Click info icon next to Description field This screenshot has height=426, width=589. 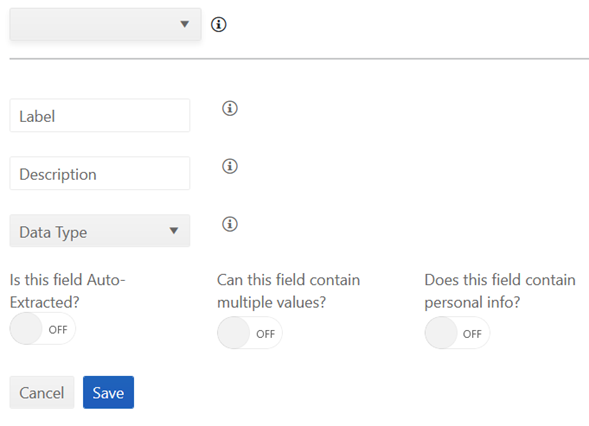pos(230,166)
